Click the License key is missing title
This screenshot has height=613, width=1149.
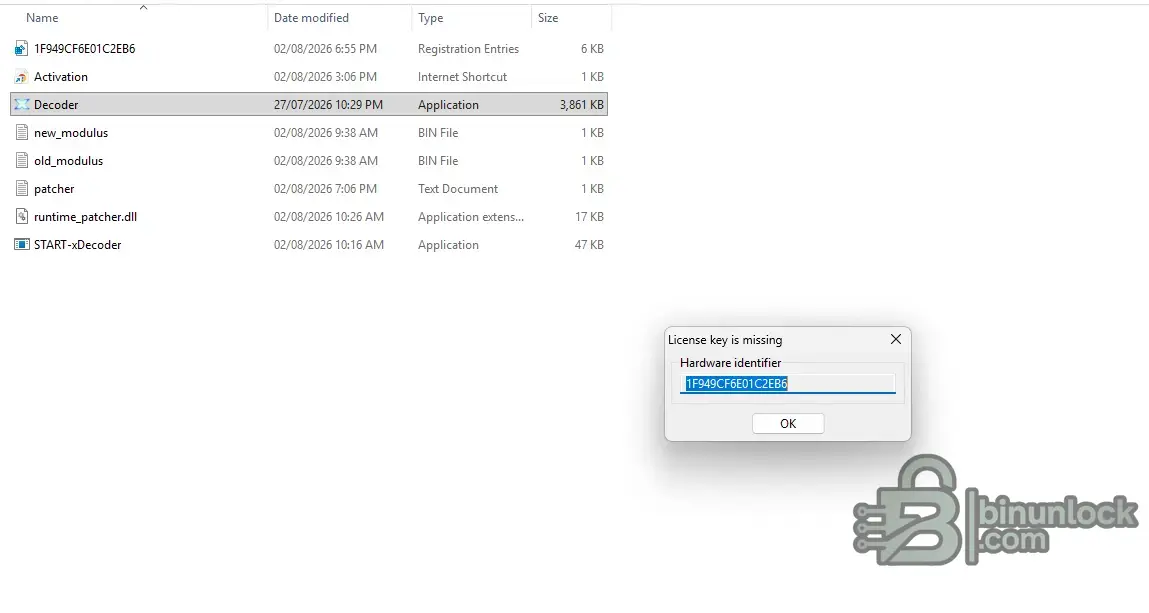click(x=725, y=340)
